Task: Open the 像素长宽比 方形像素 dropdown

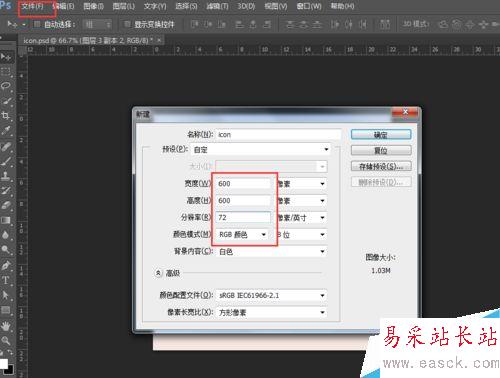Action: pyautogui.click(x=272, y=312)
